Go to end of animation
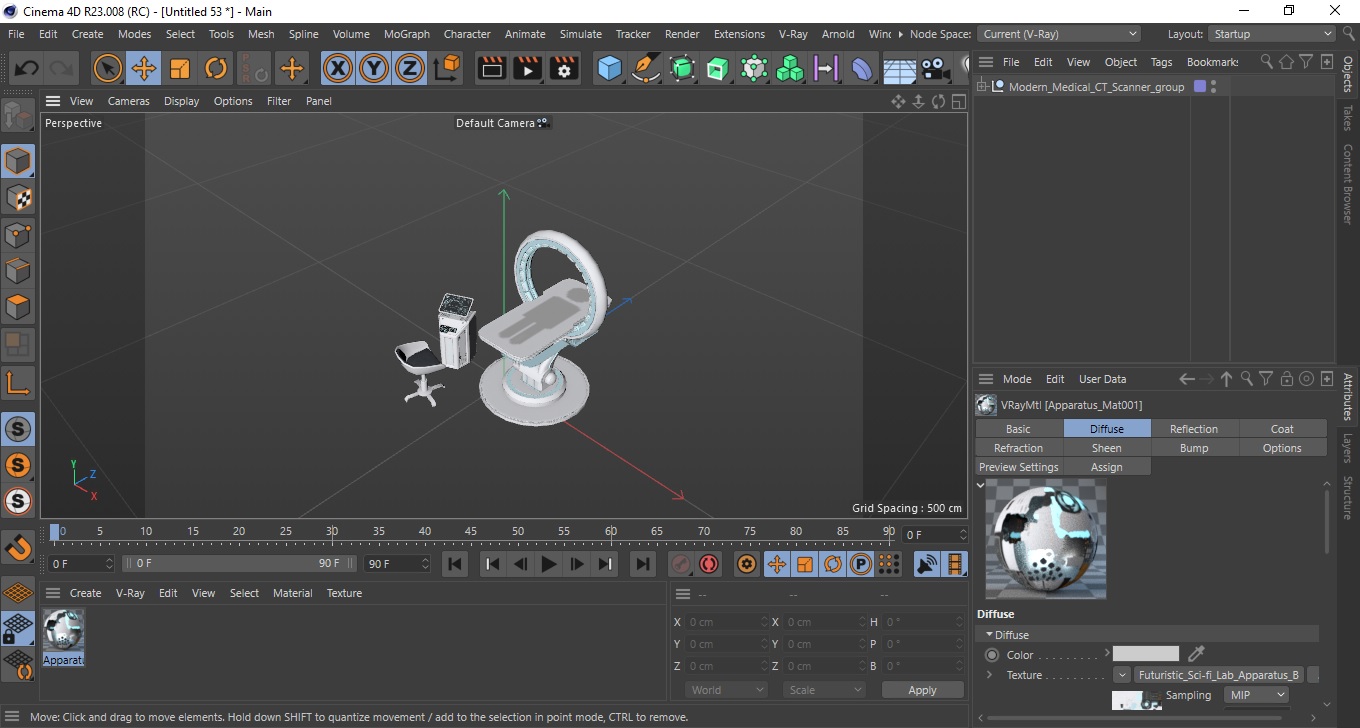The height and width of the screenshot is (728, 1360). 643,564
